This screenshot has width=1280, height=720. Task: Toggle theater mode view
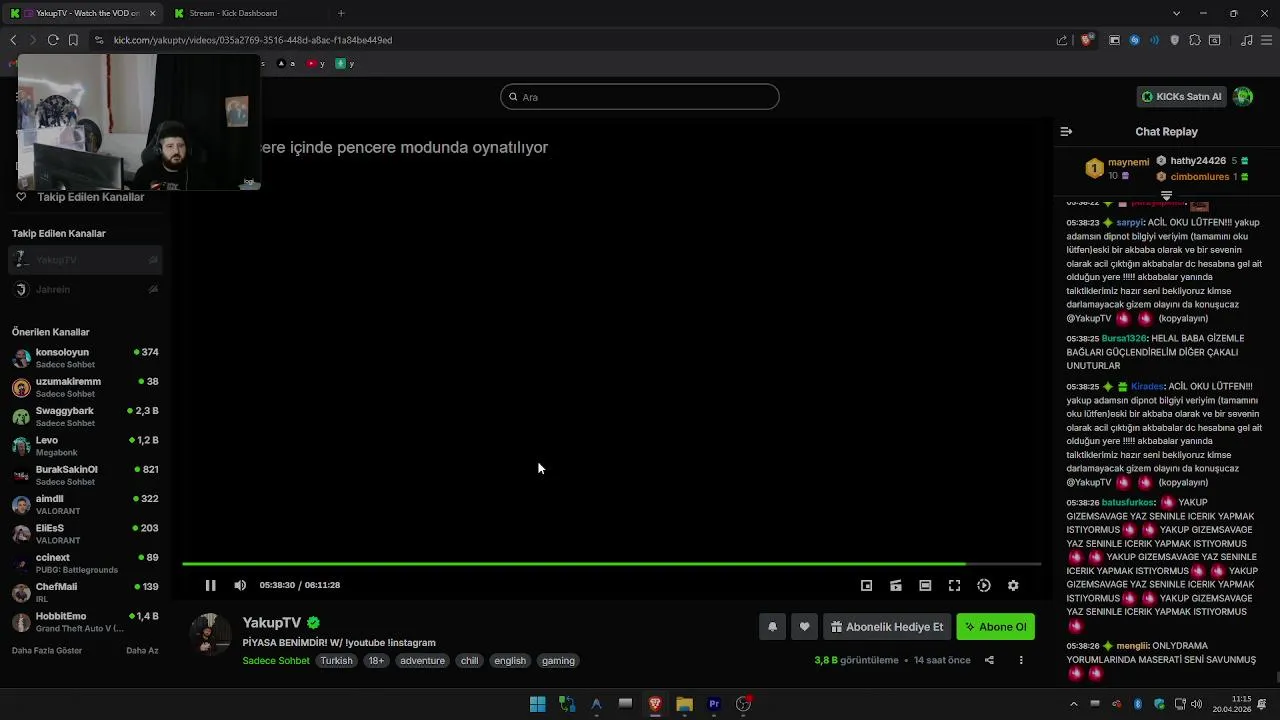[925, 585]
